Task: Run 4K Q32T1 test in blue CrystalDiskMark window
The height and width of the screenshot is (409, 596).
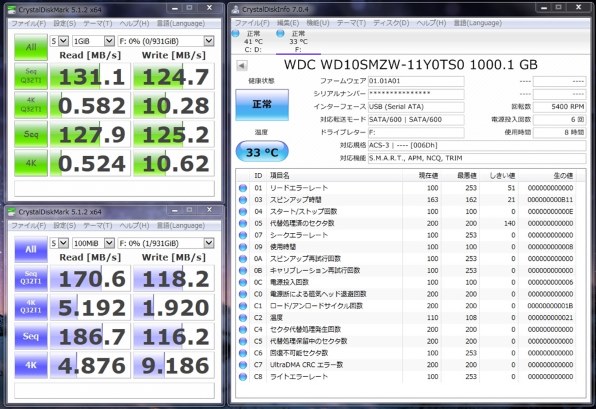Action: pyautogui.click(x=31, y=307)
